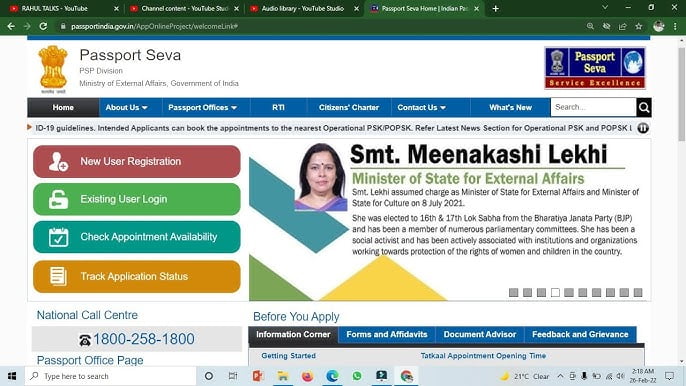Viewport: 686px width, 386px height.
Task: Click the Chrome taskbar icon
Action: pyautogui.click(x=406, y=376)
